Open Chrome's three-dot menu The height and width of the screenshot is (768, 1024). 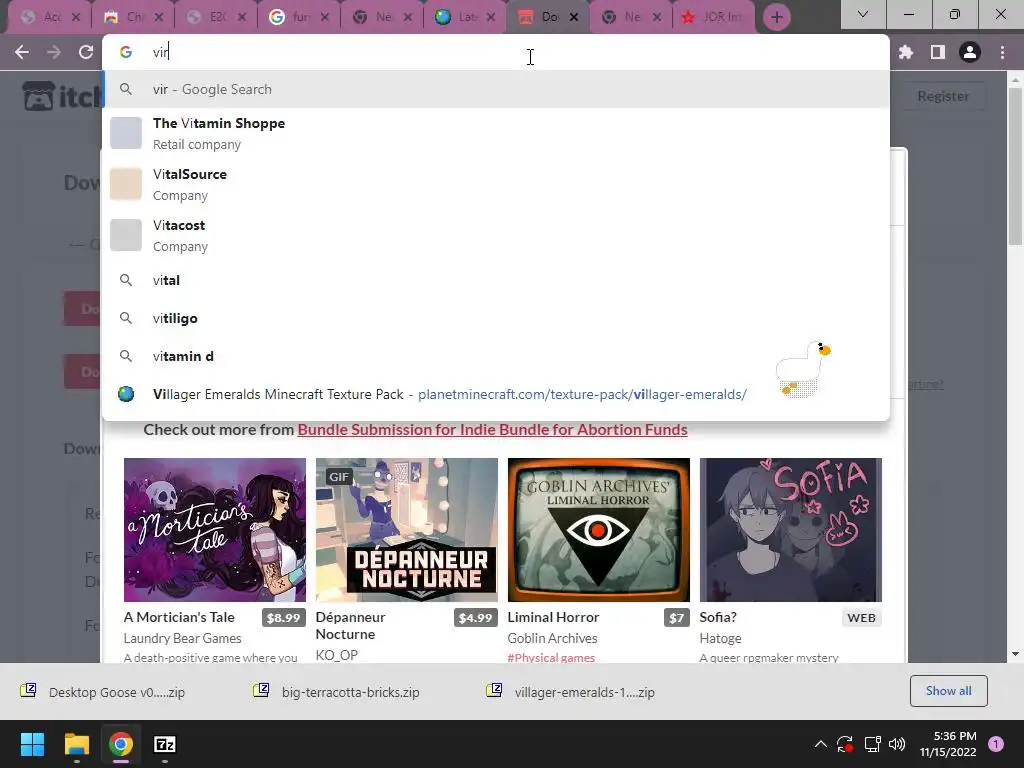point(1002,52)
